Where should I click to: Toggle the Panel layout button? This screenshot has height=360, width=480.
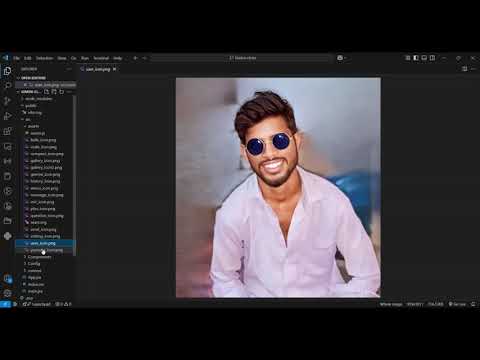[424, 58]
